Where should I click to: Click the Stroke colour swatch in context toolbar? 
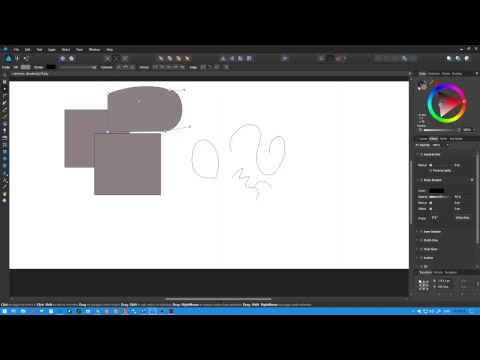[51, 67]
